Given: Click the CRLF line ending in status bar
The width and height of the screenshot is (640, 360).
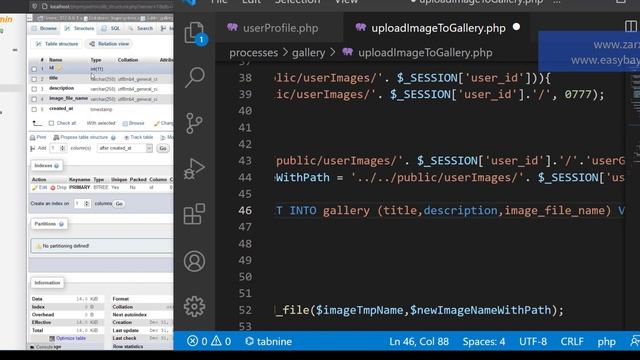Looking at the screenshot, I should tap(572, 341).
